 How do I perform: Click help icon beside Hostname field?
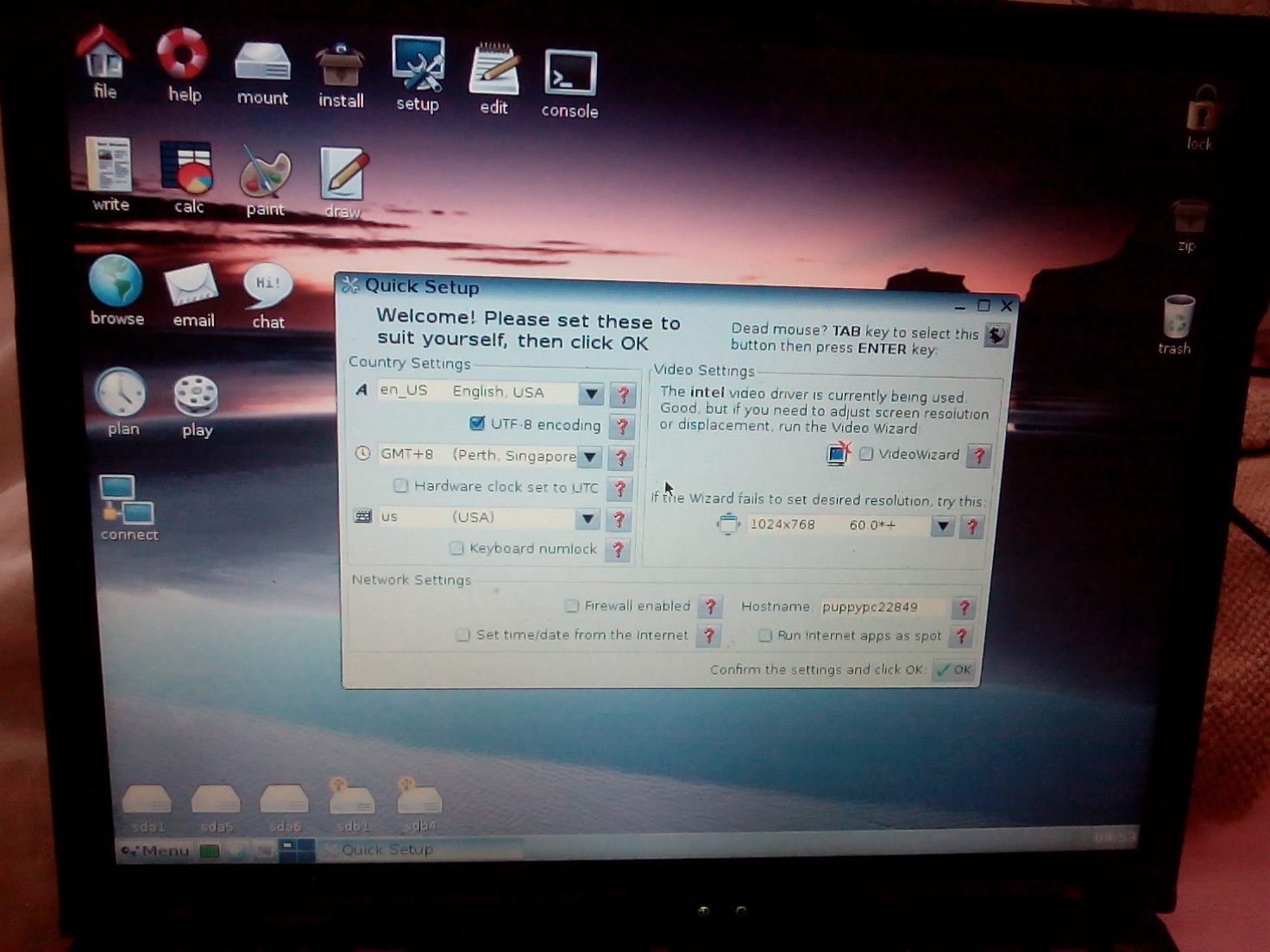[964, 608]
